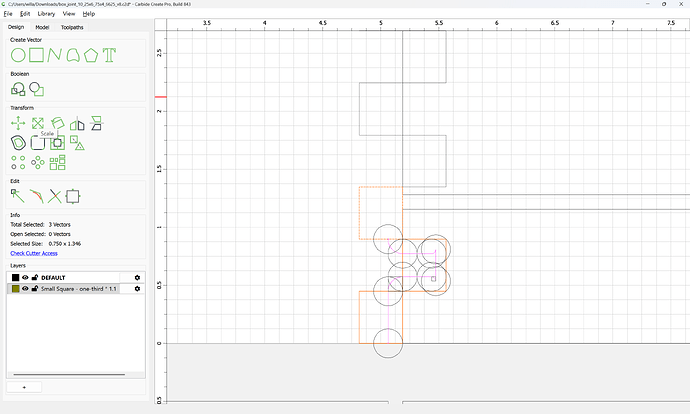Screen dimensions: 690x414
Task: Activate the Node Edit tool
Action: (x=18, y=196)
